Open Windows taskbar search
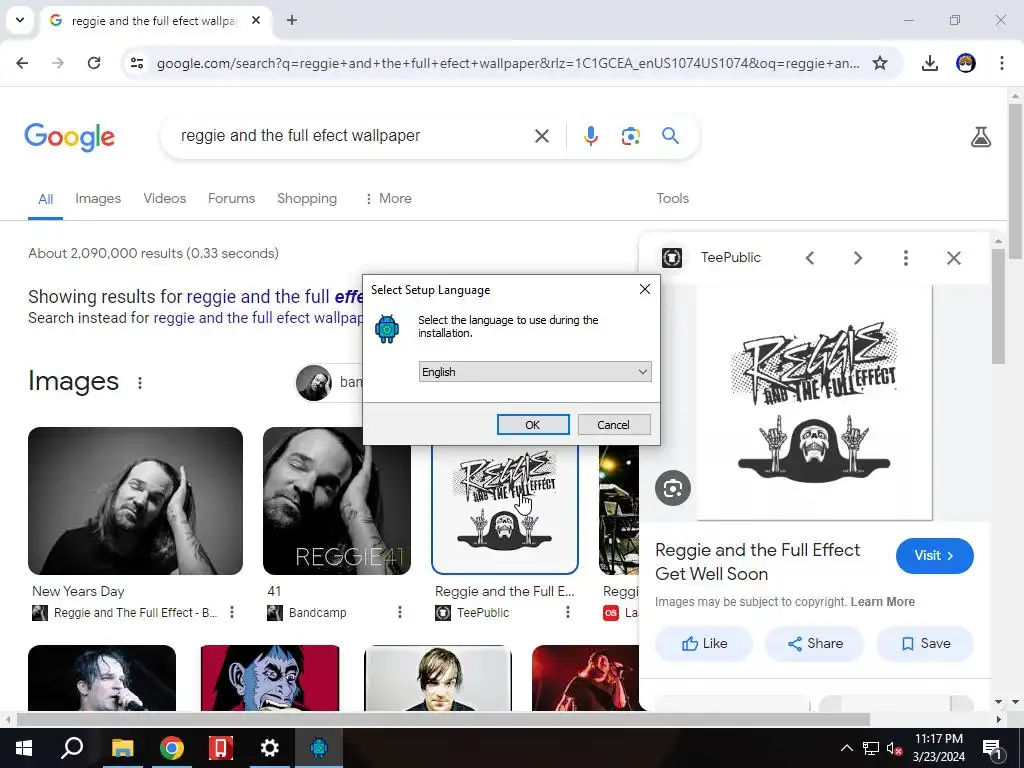 click(x=72, y=748)
